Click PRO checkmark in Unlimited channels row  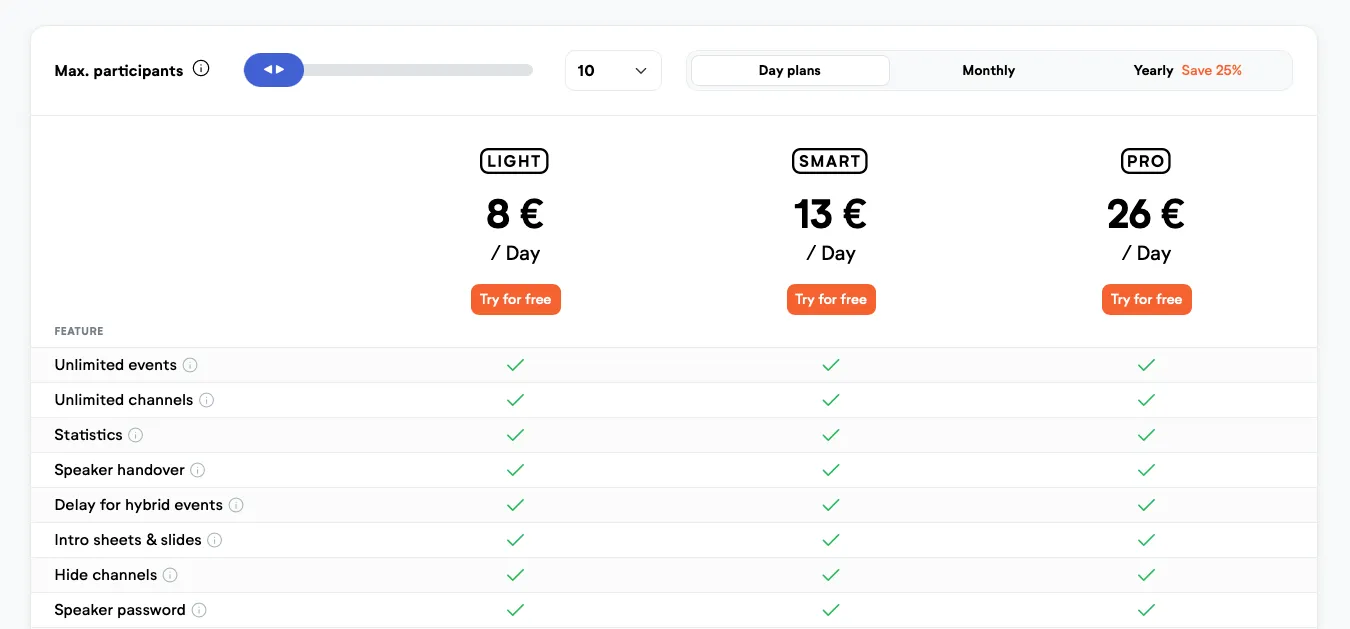pos(1146,400)
